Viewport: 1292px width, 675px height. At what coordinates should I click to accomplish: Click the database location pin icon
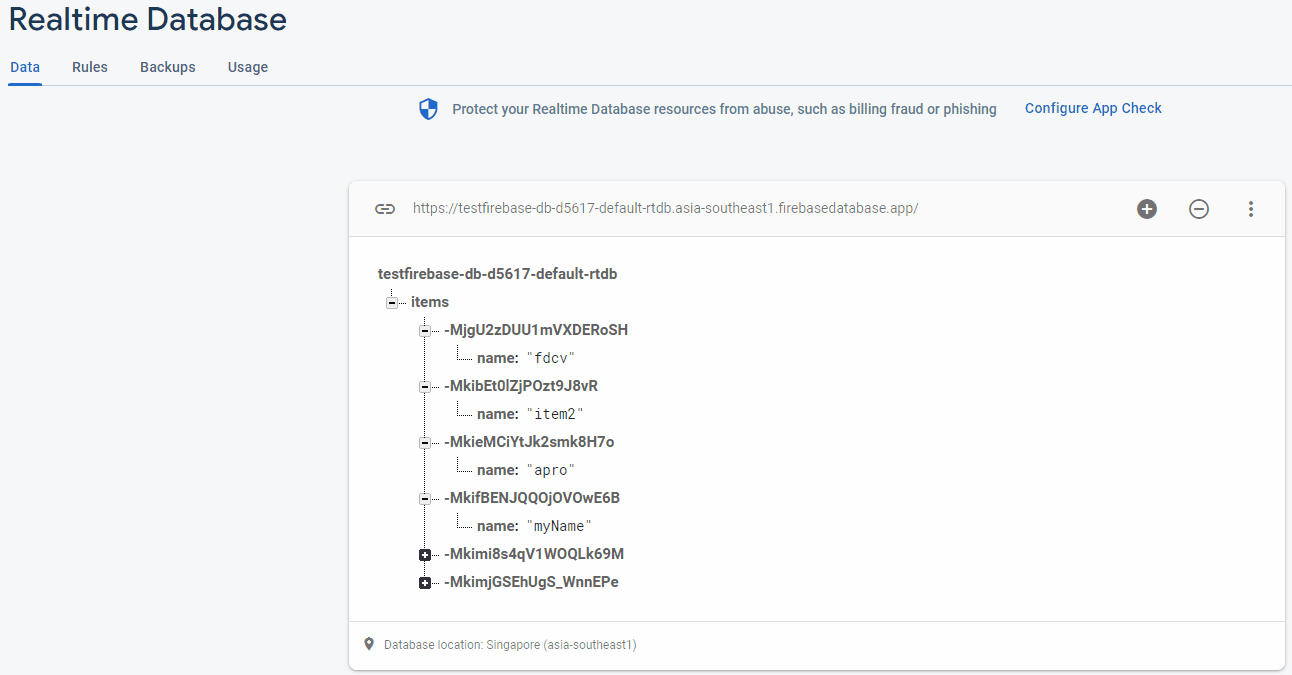pos(368,644)
